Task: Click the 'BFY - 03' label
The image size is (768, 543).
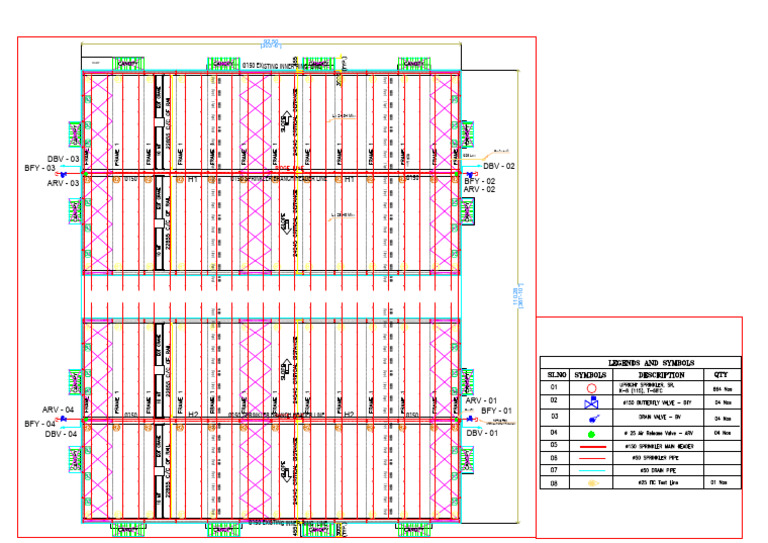Action: [x=40, y=168]
